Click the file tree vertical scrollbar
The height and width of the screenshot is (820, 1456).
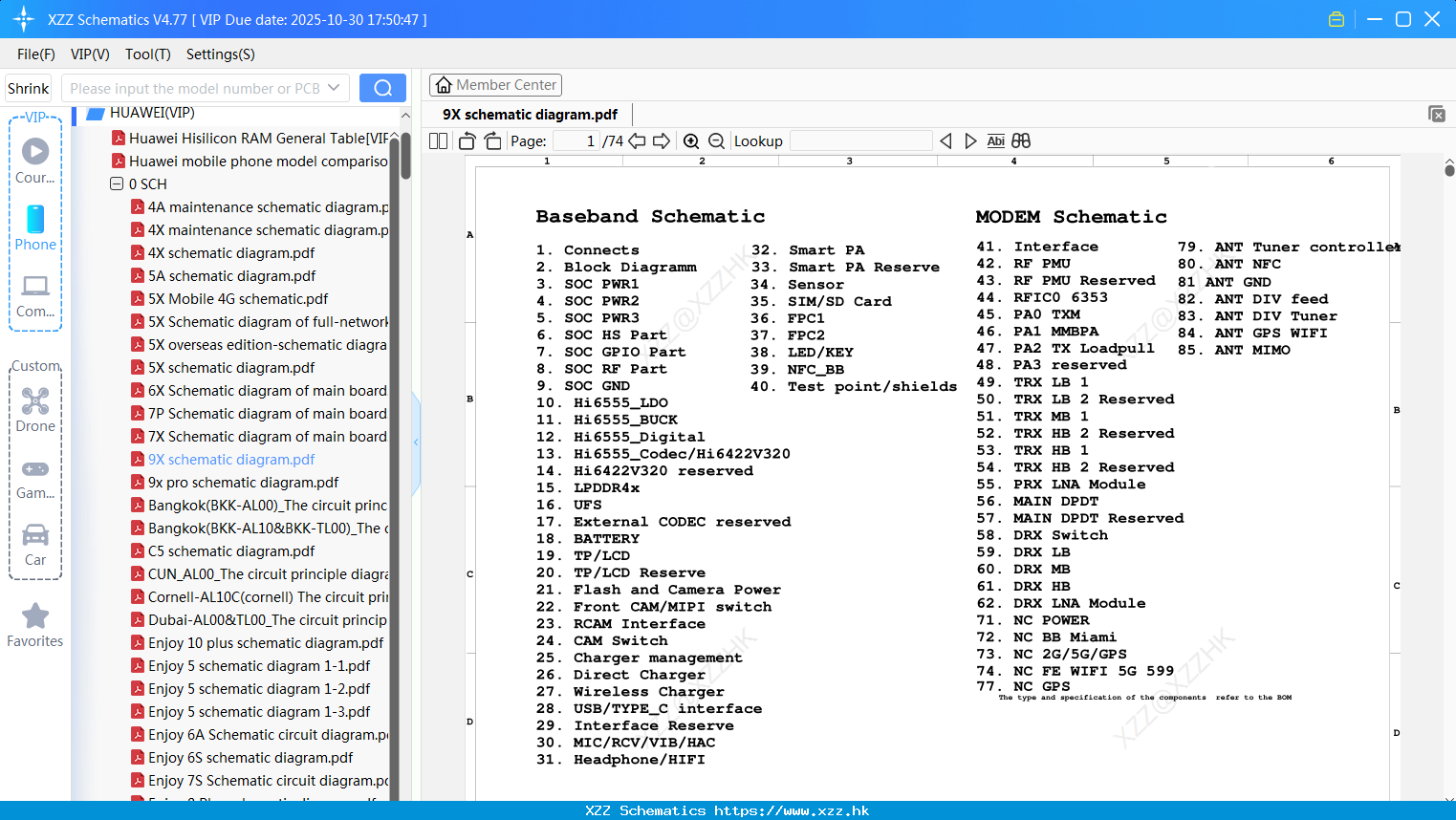(x=405, y=156)
